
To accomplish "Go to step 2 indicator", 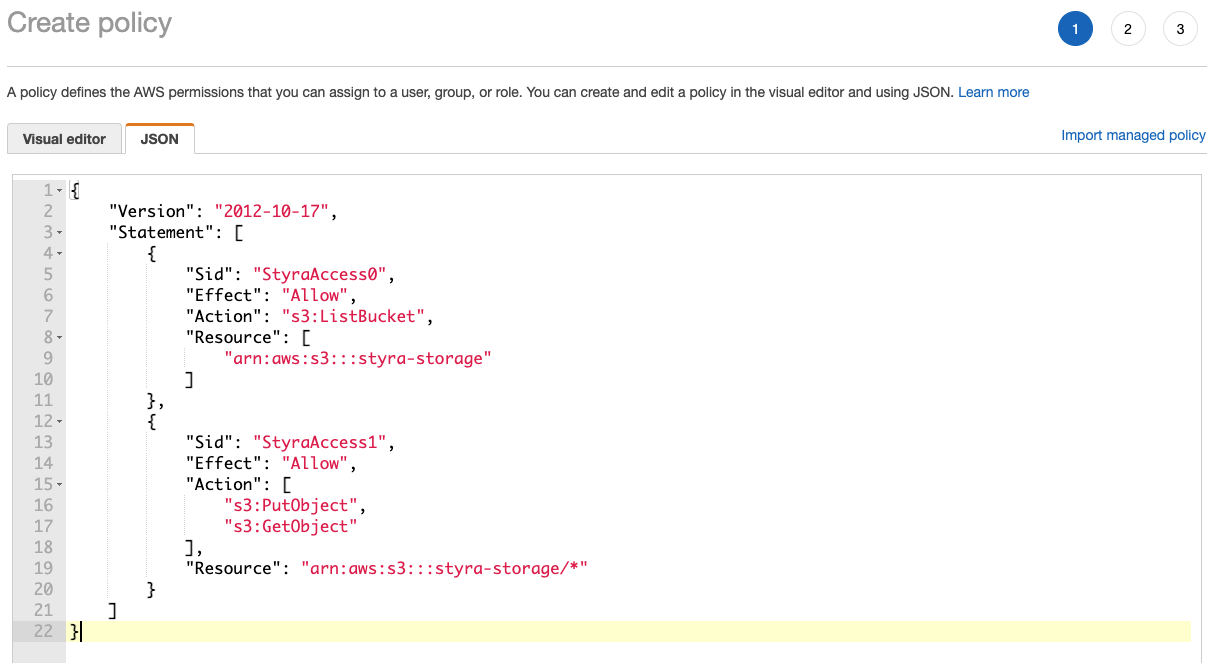I will (1128, 29).
